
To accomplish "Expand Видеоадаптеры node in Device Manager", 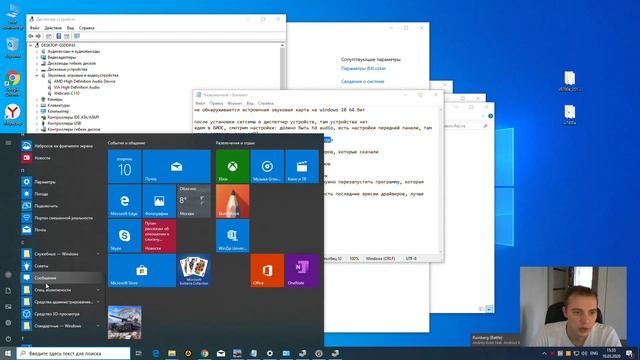I will tap(37, 58).
